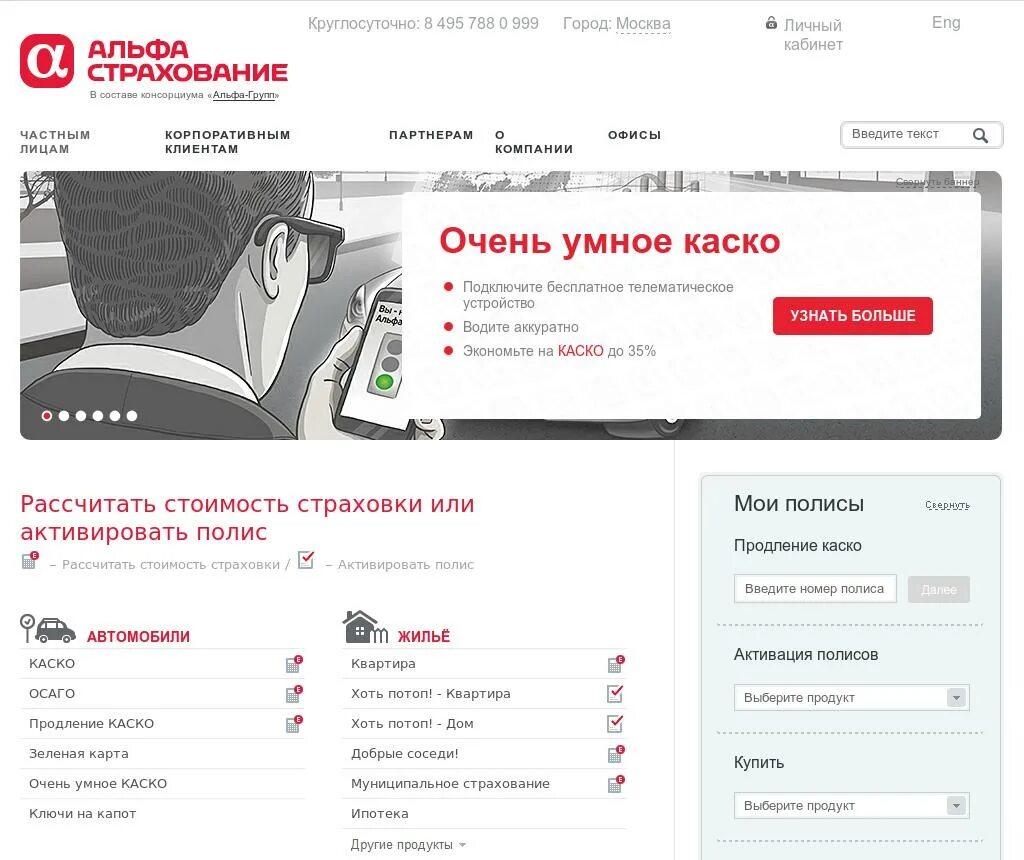The height and width of the screenshot is (860, 1024).
Task: Open the Купить product dropdown
Action: 852,806
